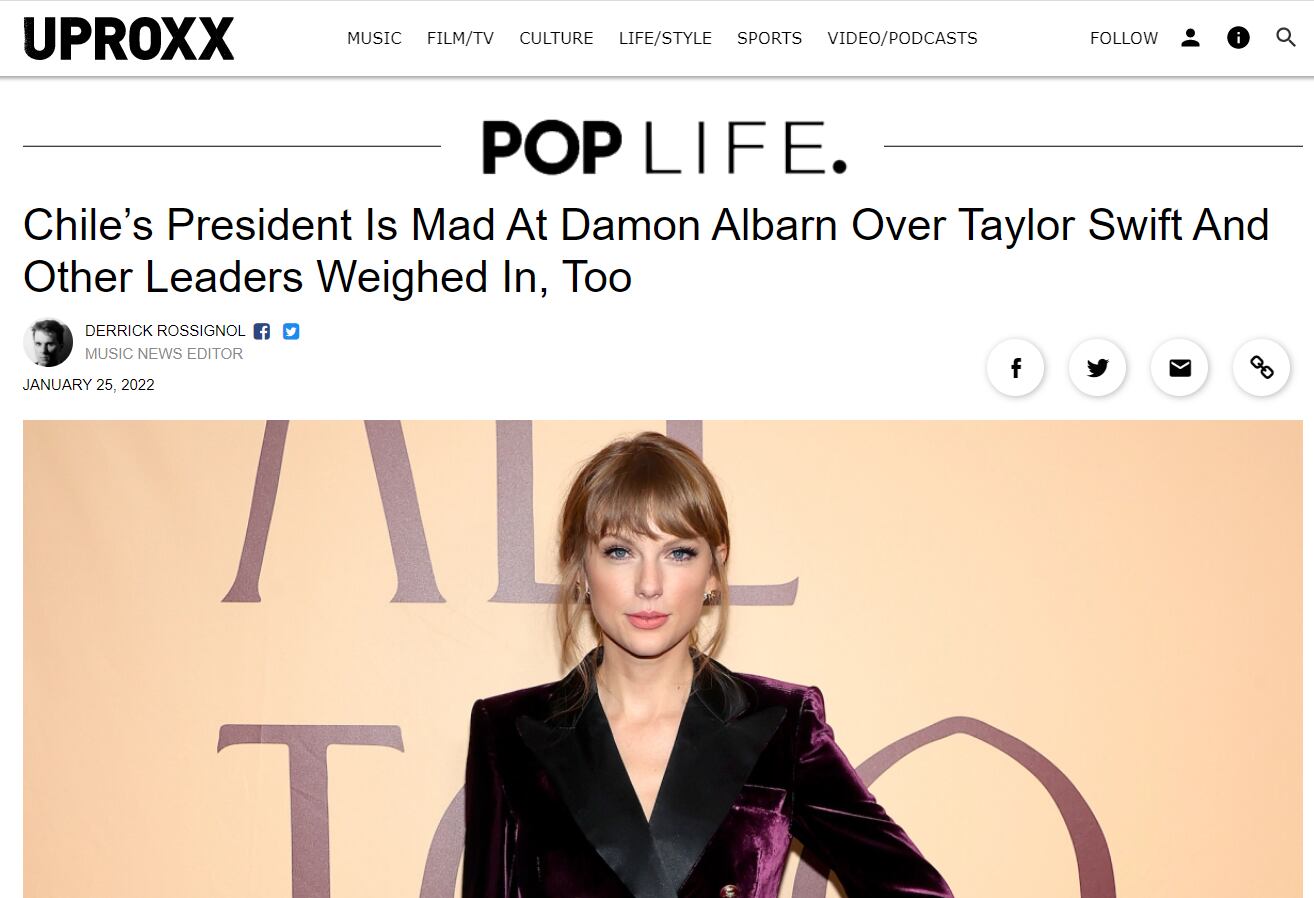Select the Culture section
Screen dimensions: 1314x898
tap(556, 38)
